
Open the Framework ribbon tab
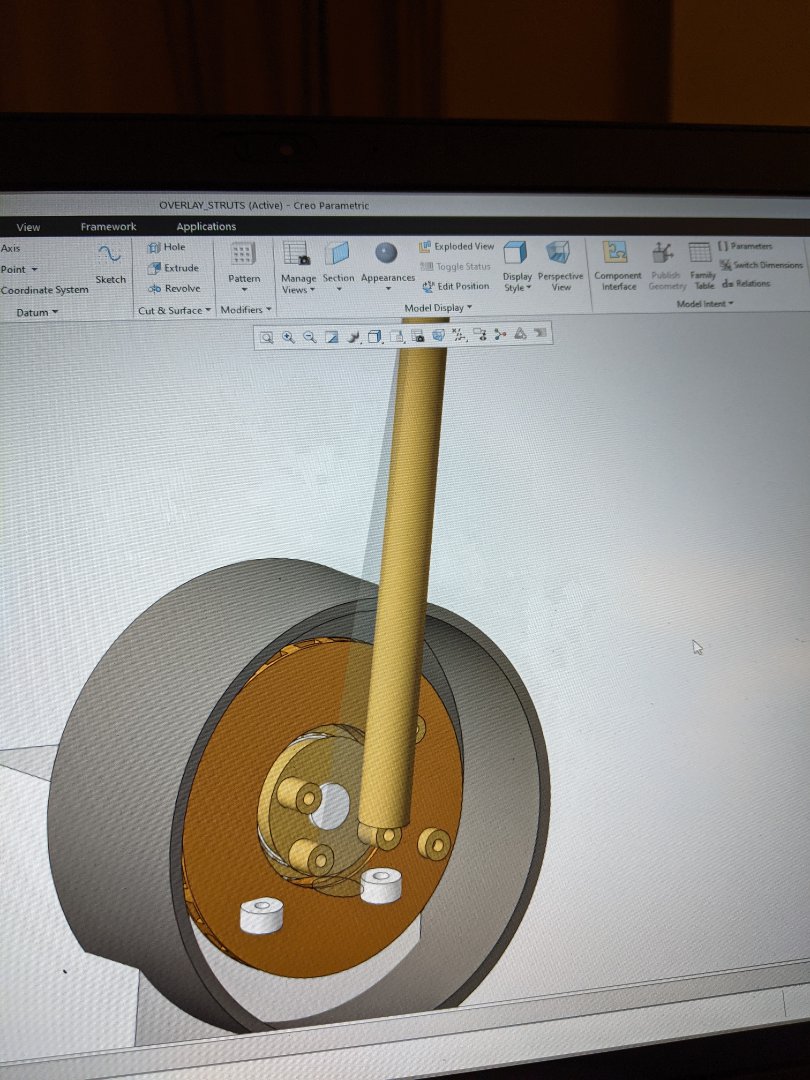(108, 227)
